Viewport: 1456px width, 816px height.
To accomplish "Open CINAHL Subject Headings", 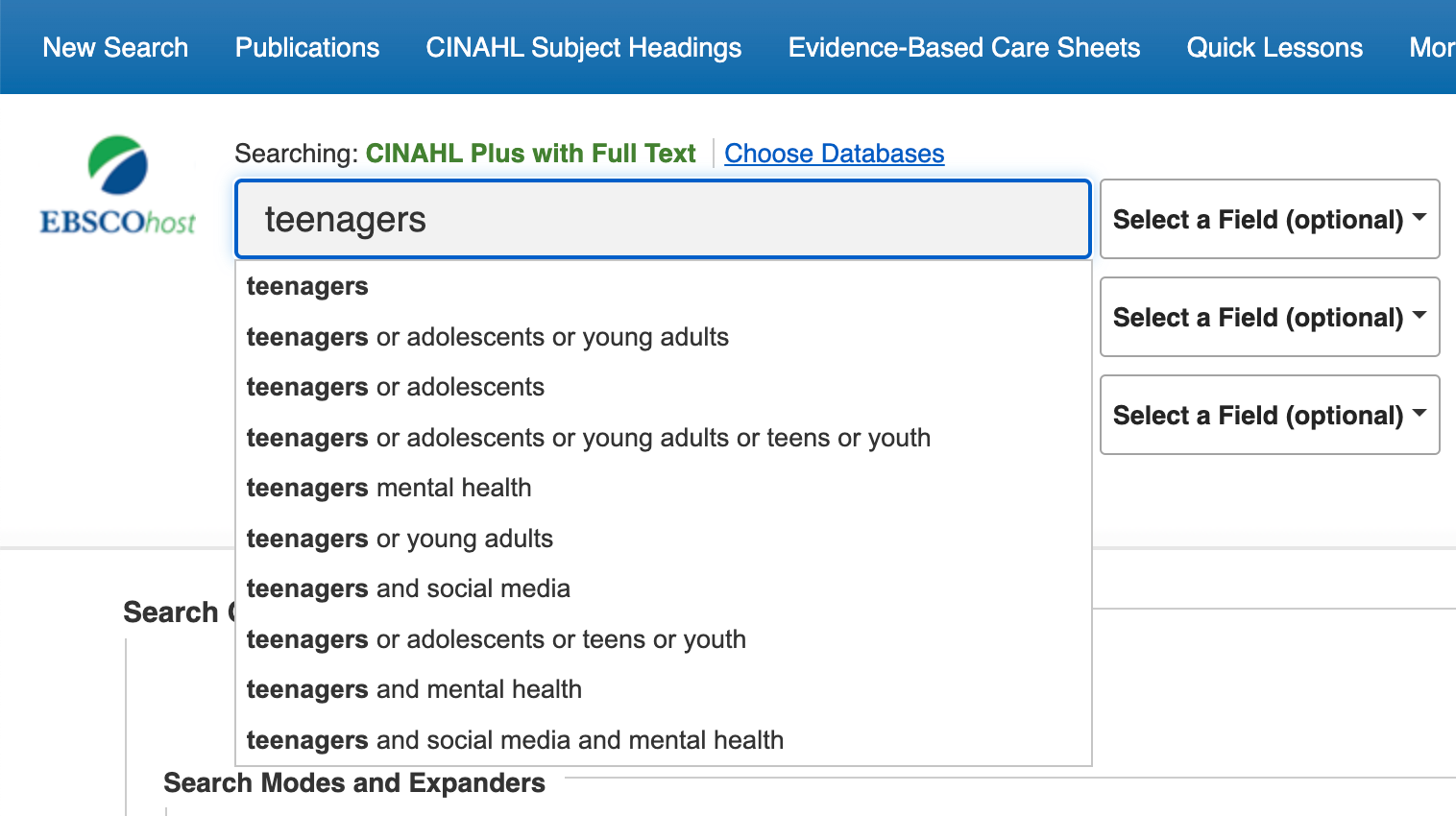I will tap(584, 48).
